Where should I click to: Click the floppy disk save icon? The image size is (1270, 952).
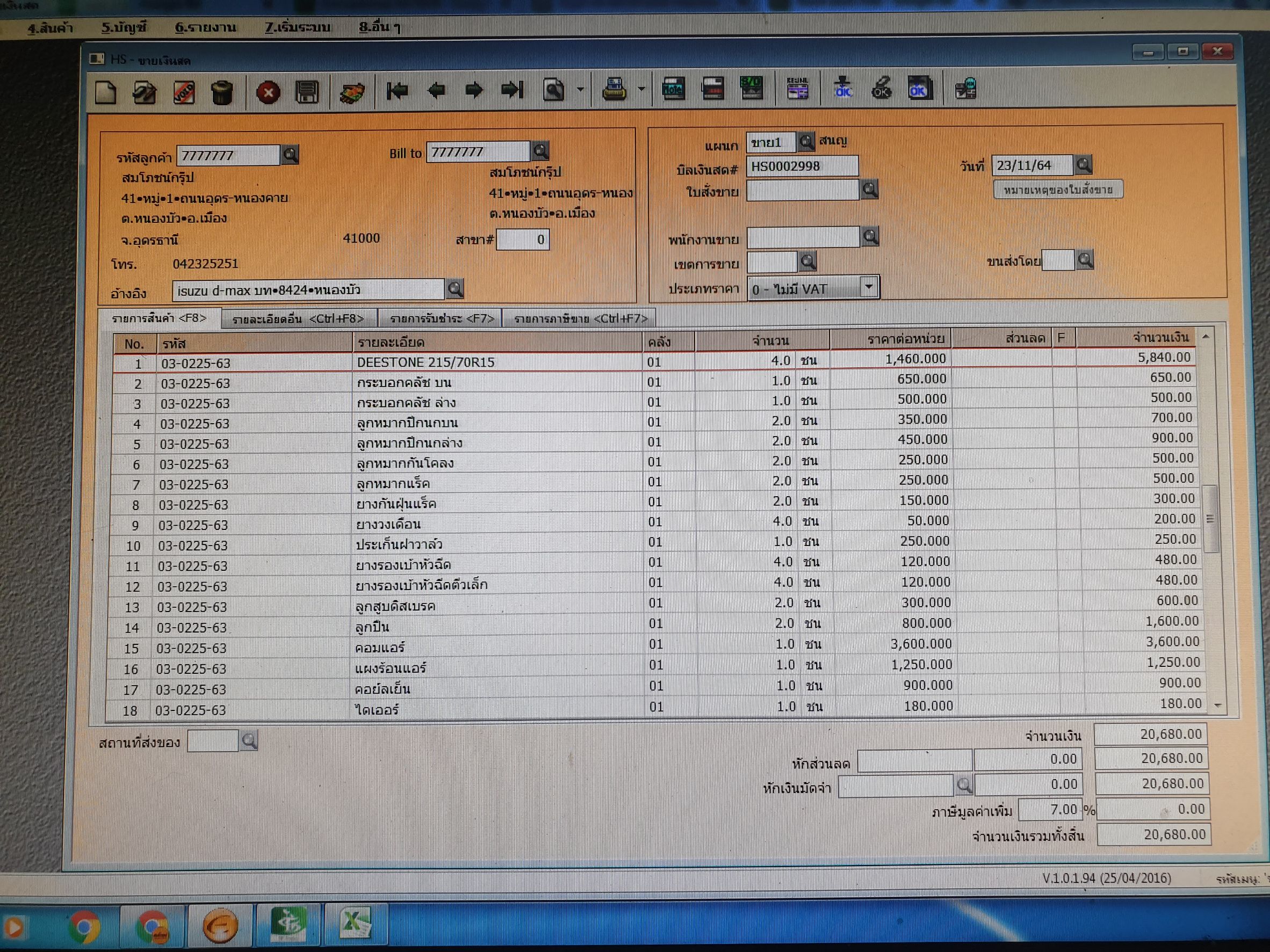(x=307, y=92)
